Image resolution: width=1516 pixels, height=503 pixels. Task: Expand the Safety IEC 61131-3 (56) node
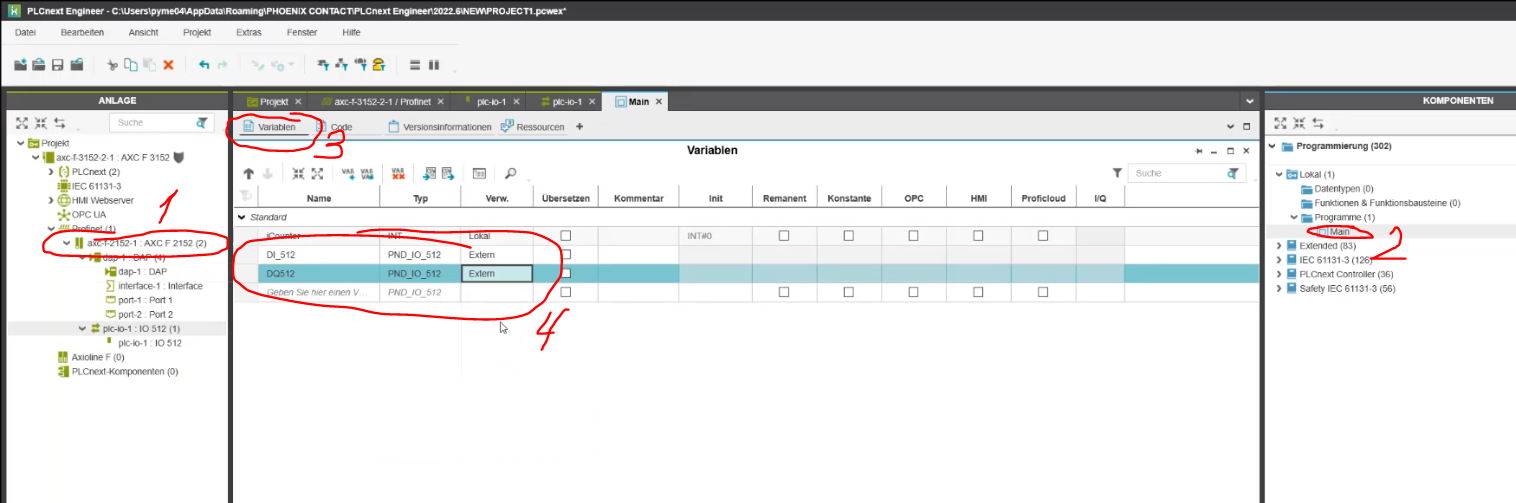[1277, 288]
